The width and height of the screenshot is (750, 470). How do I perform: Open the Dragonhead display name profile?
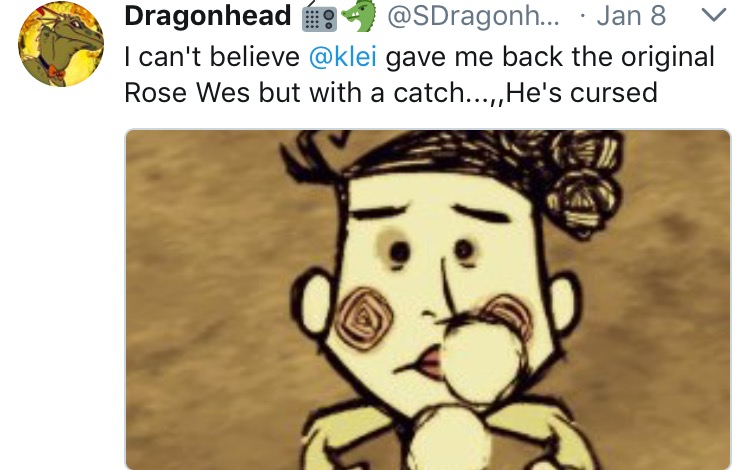click(x=208, y=15)
